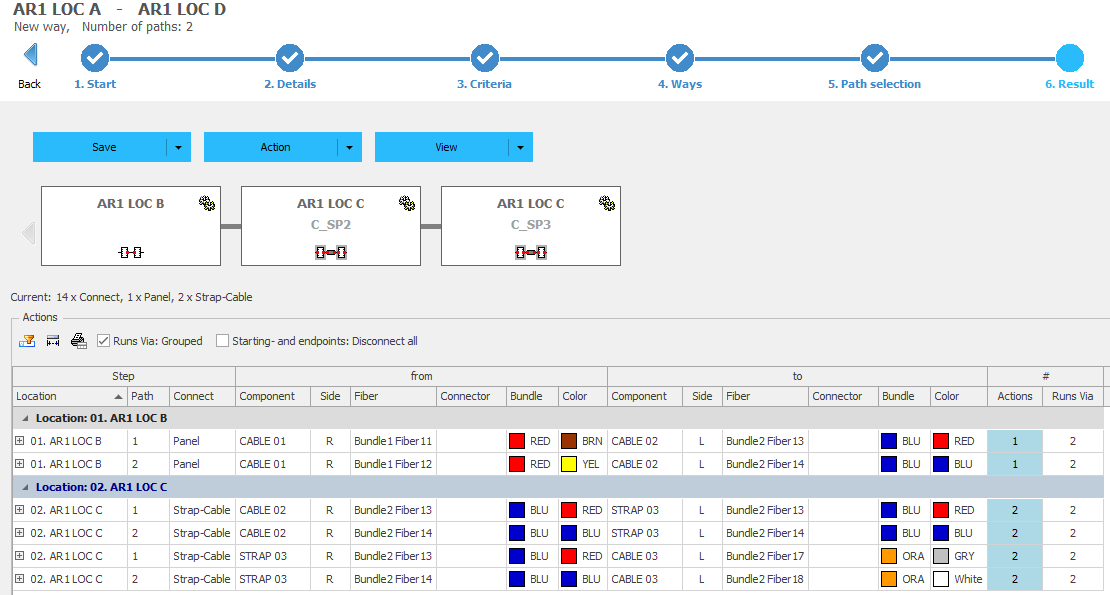The image size is (1110, 595).
Task: Click yellow YEL color swatch in Fiber12 row
Action: click(569, 464)
